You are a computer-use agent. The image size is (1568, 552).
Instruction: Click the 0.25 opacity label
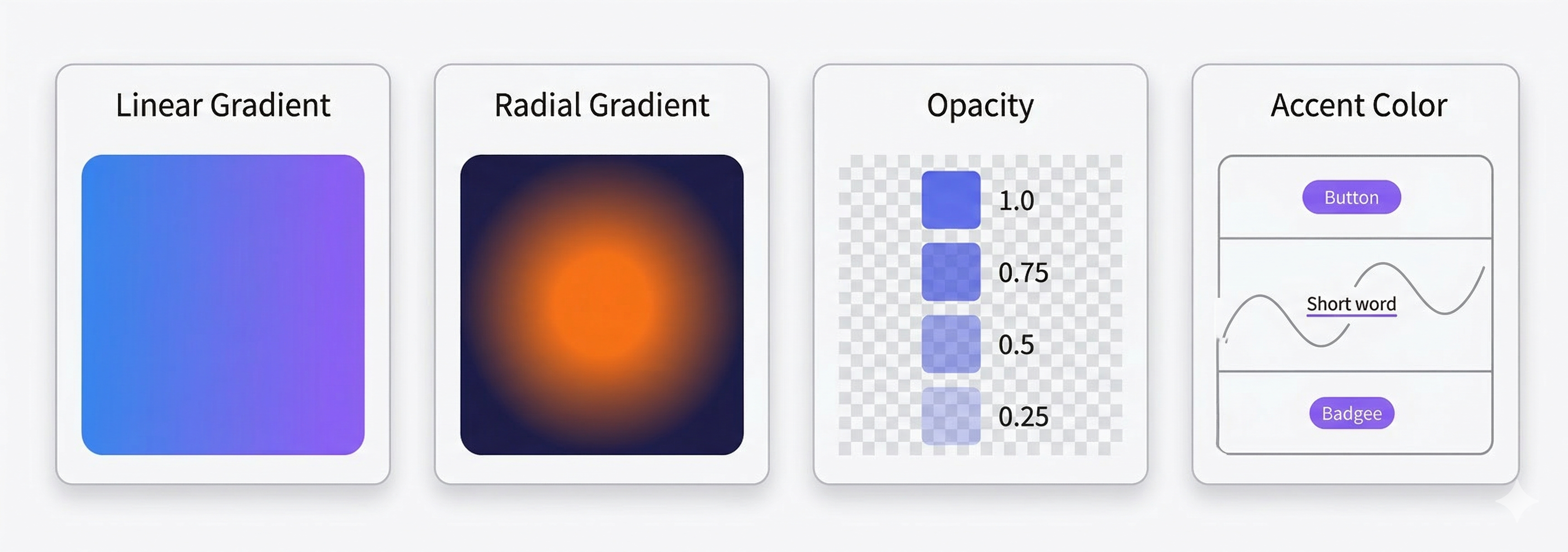pos(1023,416)
